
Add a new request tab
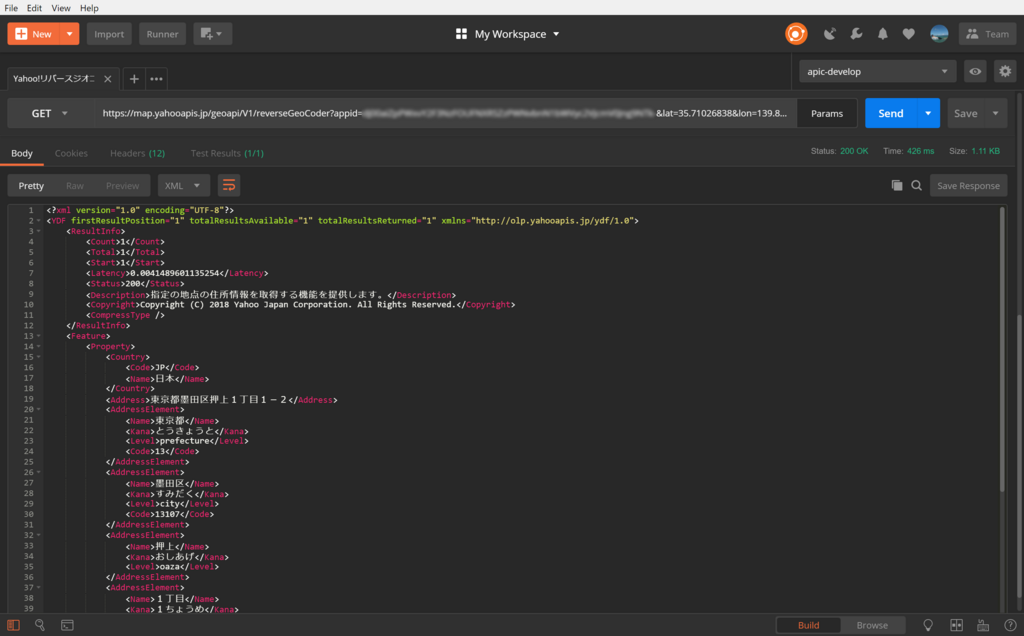134,79
